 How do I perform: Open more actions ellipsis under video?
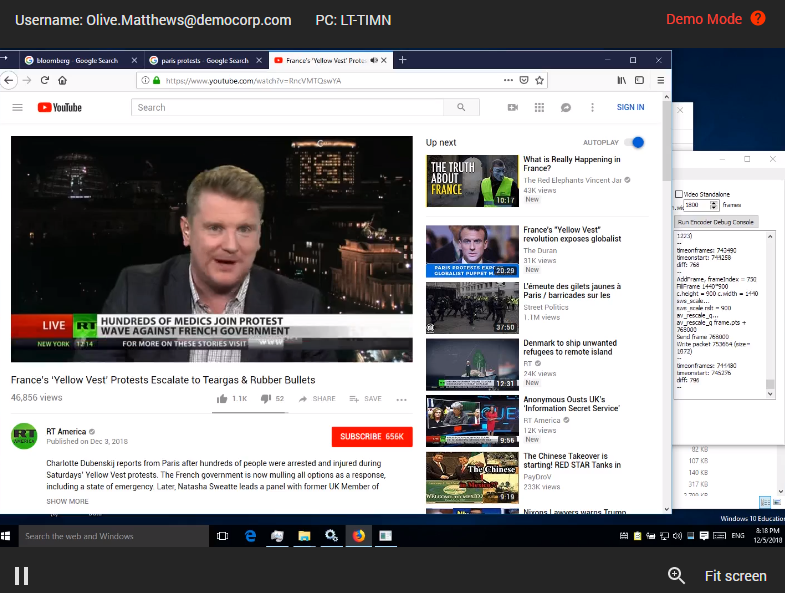pos(402,399)
